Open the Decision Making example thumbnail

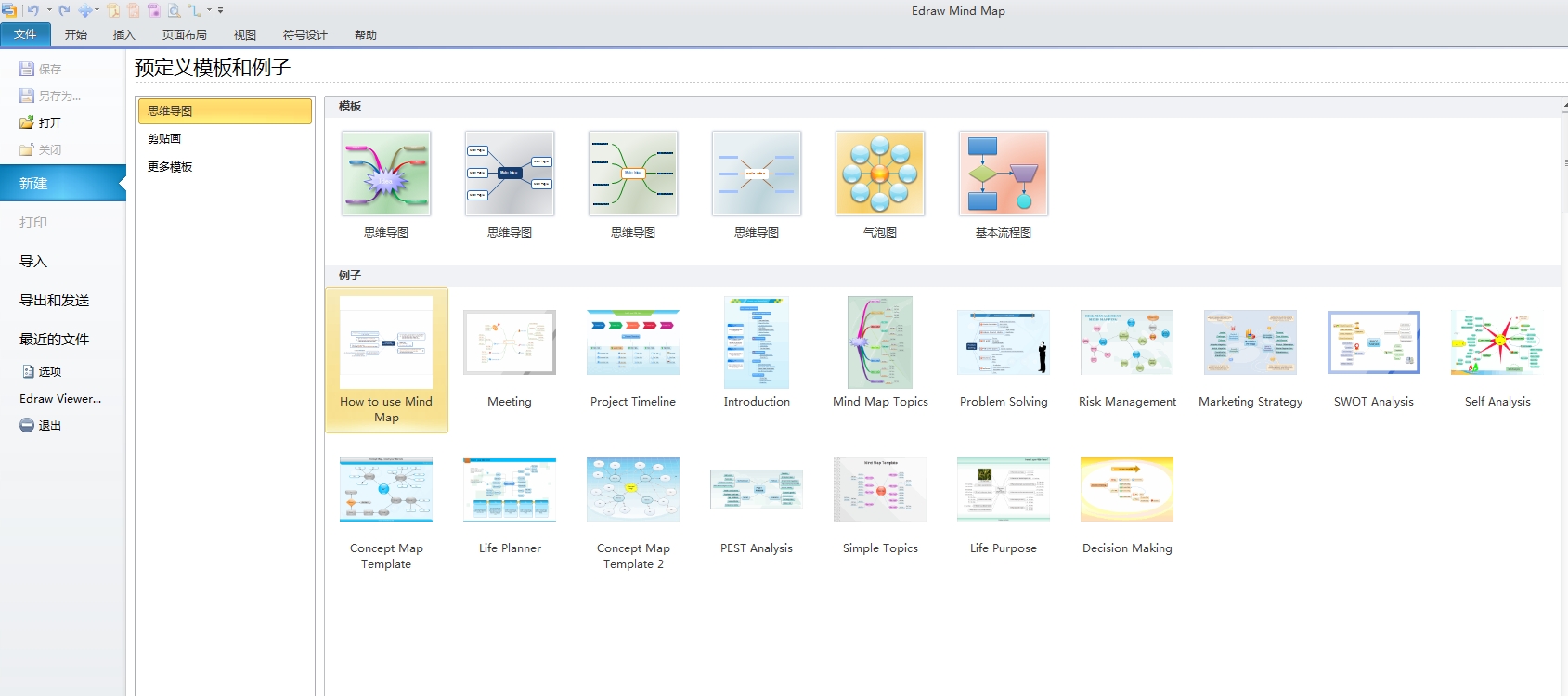1126,490
